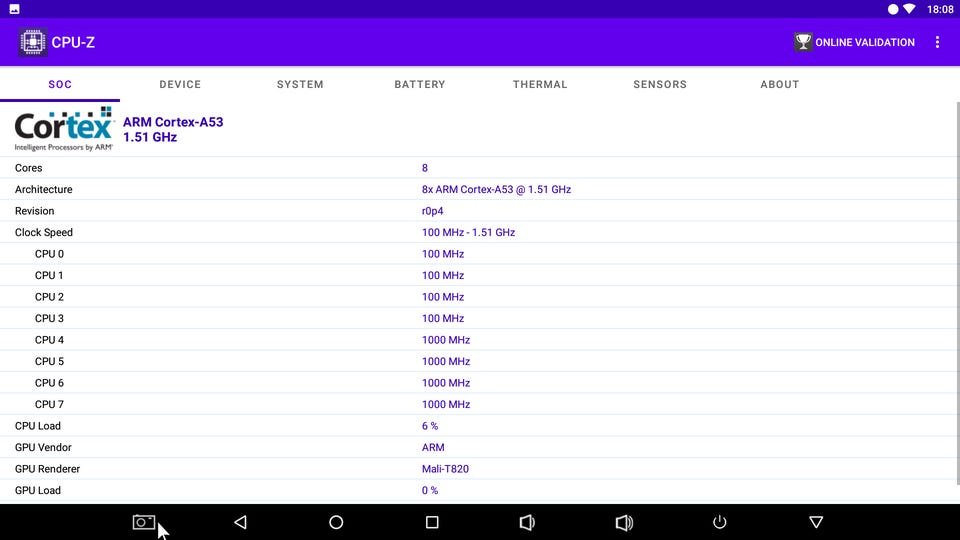Open recent apps with square button
The width and height of the screenshot is (960, 540).
[432, 522]
